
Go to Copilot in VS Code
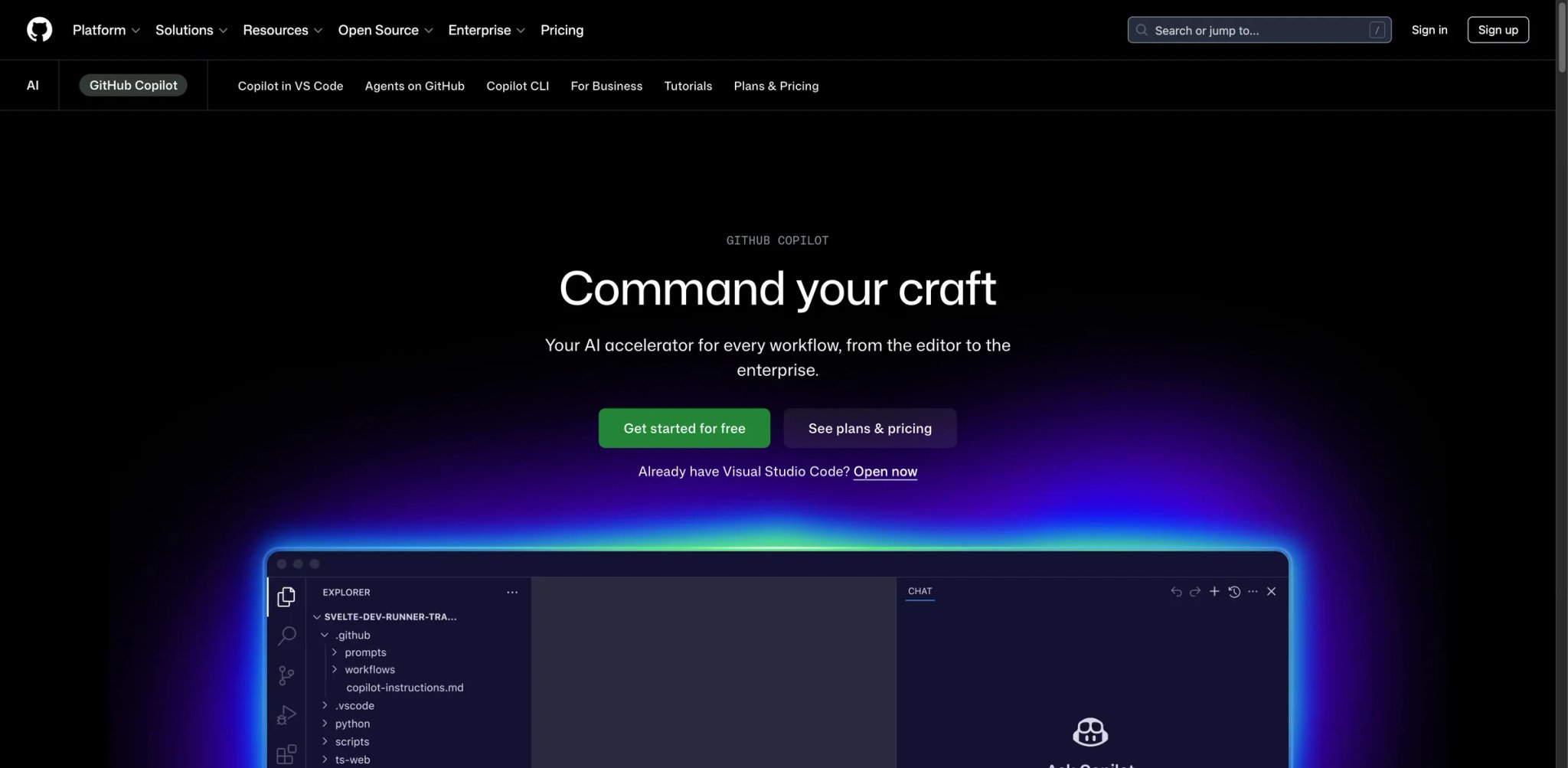click(291, 86)
